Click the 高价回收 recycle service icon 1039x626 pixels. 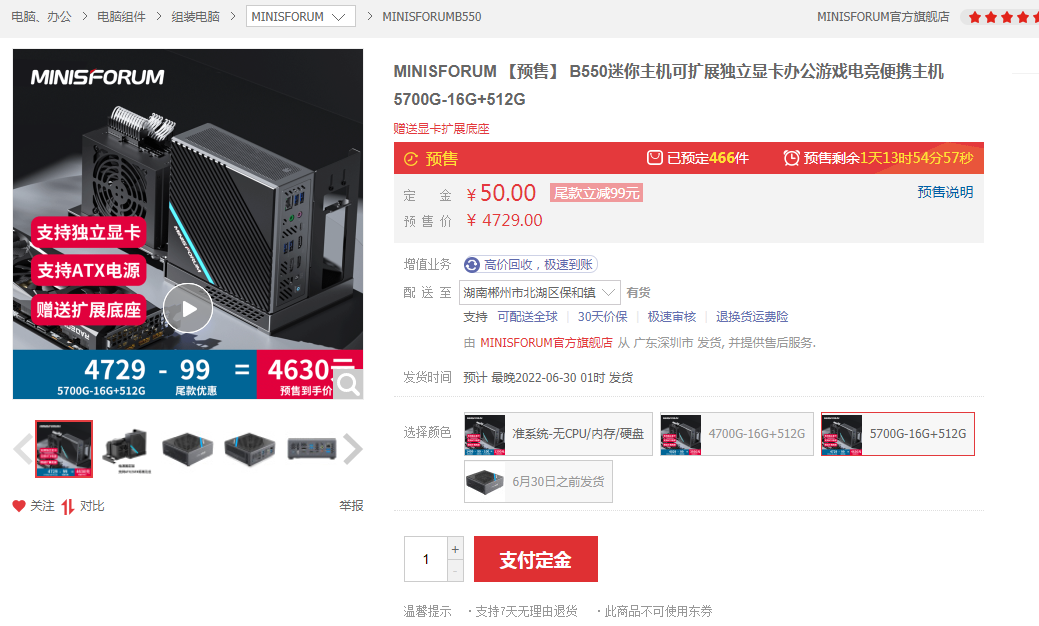tap(472, 265)
